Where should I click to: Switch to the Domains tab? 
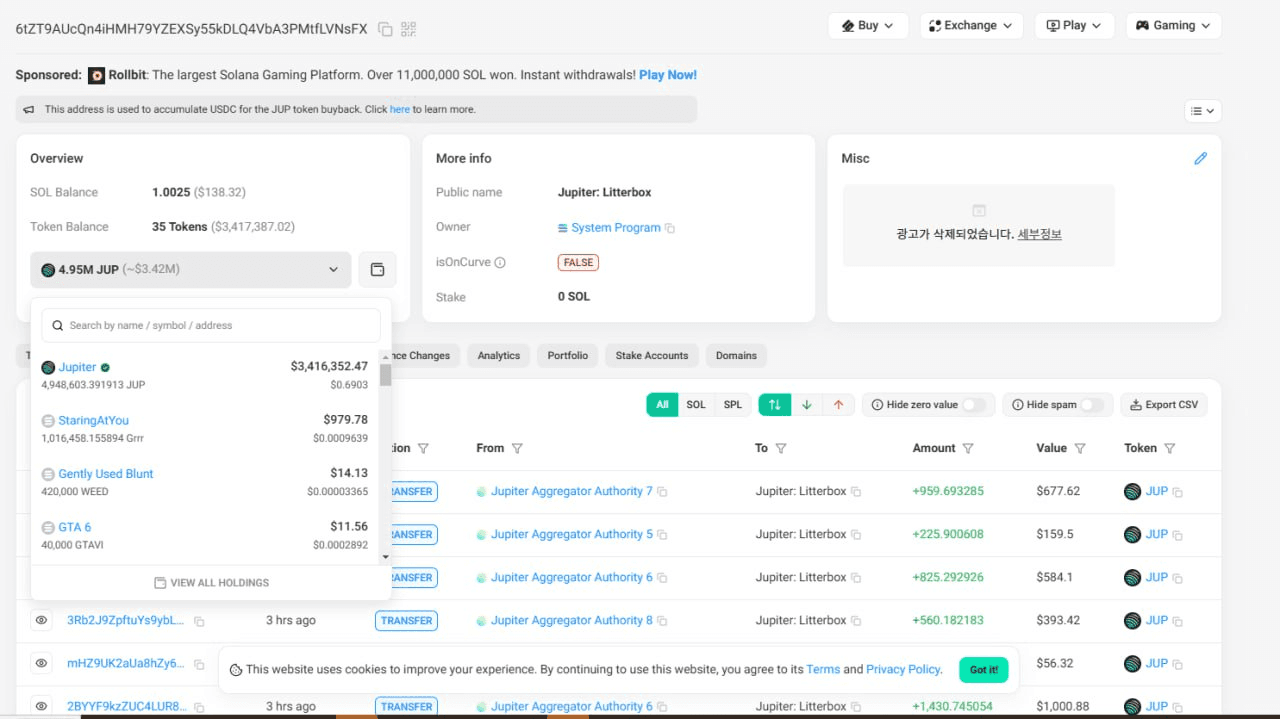click(x=736, y=356)
